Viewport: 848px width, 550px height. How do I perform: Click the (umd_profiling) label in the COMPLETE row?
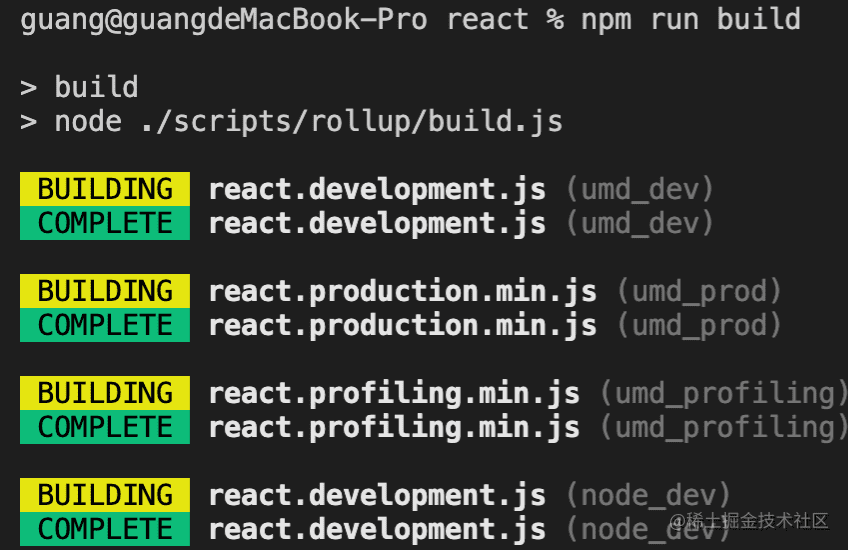click(723, 427)
